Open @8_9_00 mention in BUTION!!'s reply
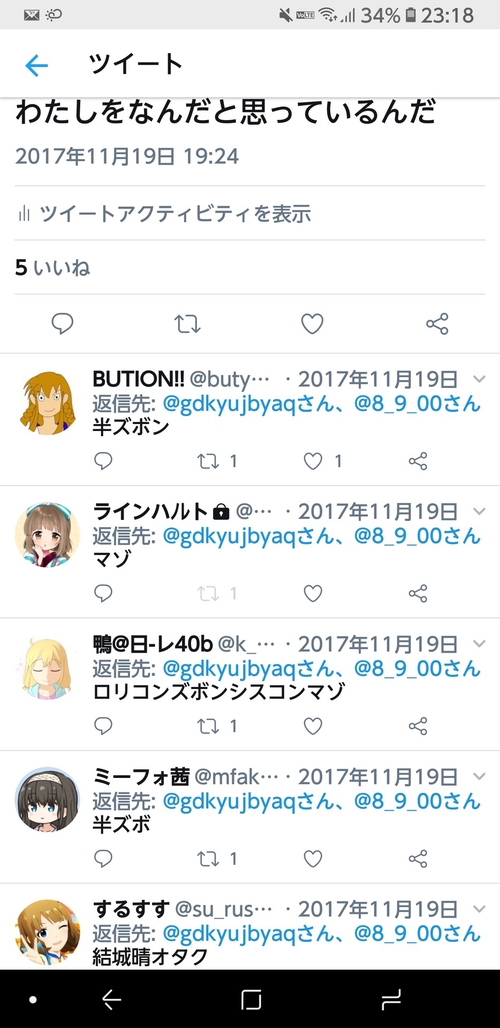The width and height of the screenshot is (500, 1028). click(x=417, y=404)
